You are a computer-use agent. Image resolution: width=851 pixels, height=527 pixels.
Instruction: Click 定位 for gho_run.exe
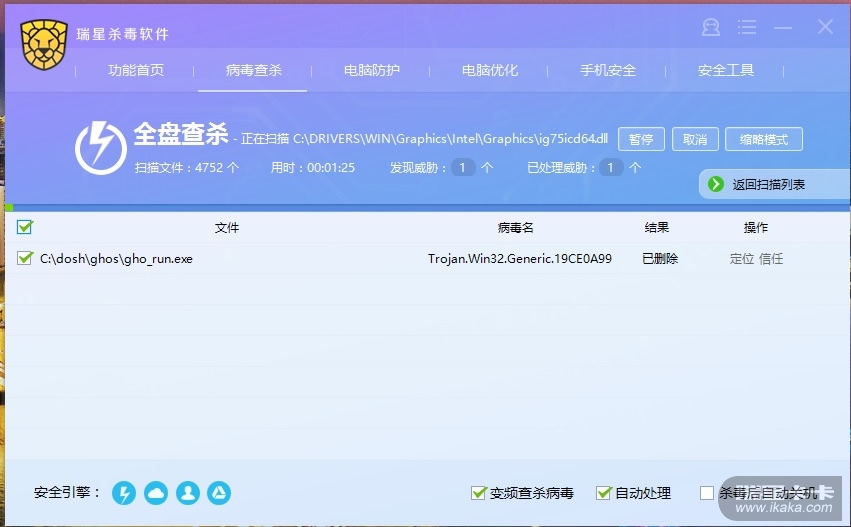[742, 259]
